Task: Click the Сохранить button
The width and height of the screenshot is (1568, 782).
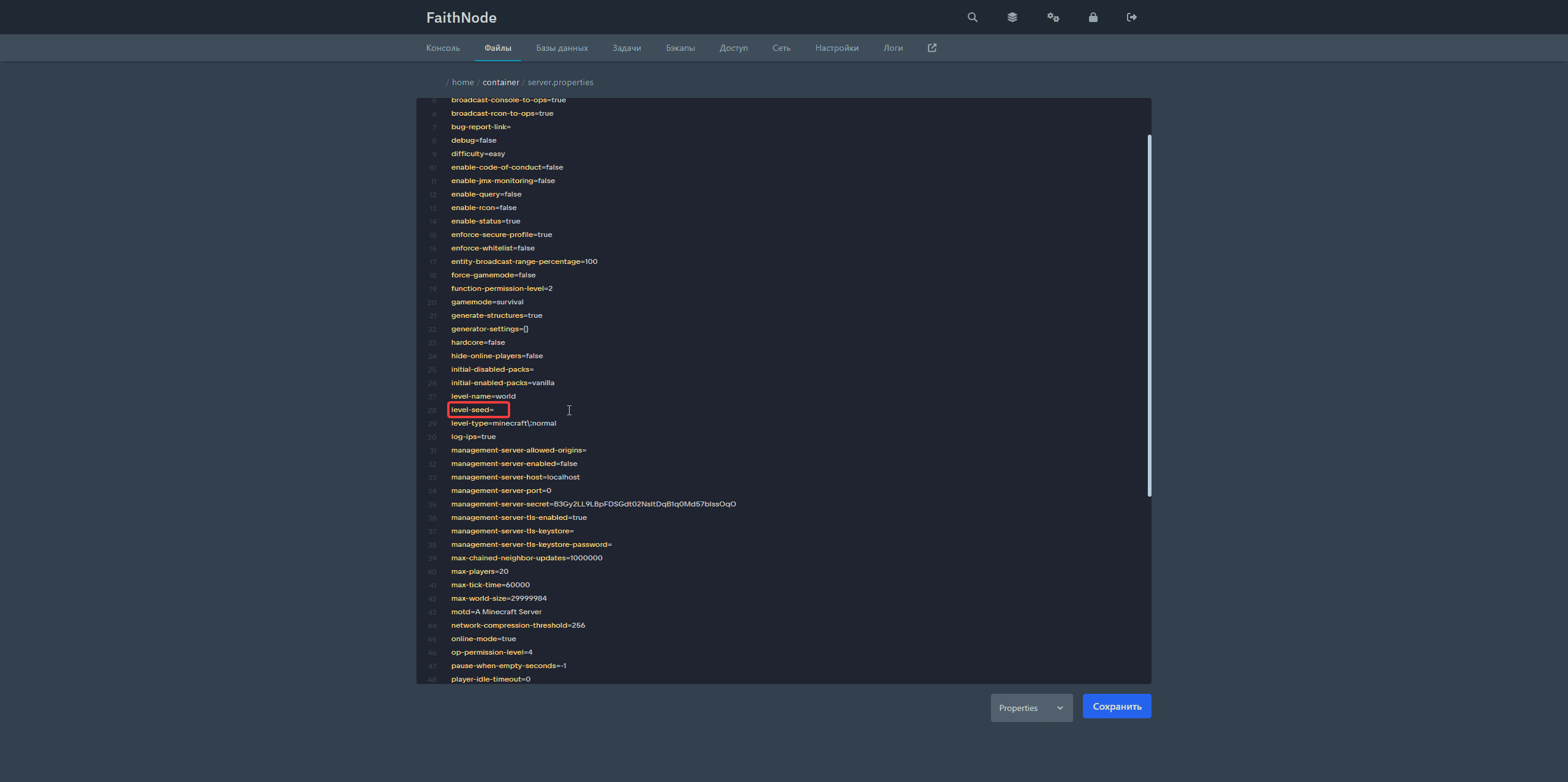Action: [1117, 706]
